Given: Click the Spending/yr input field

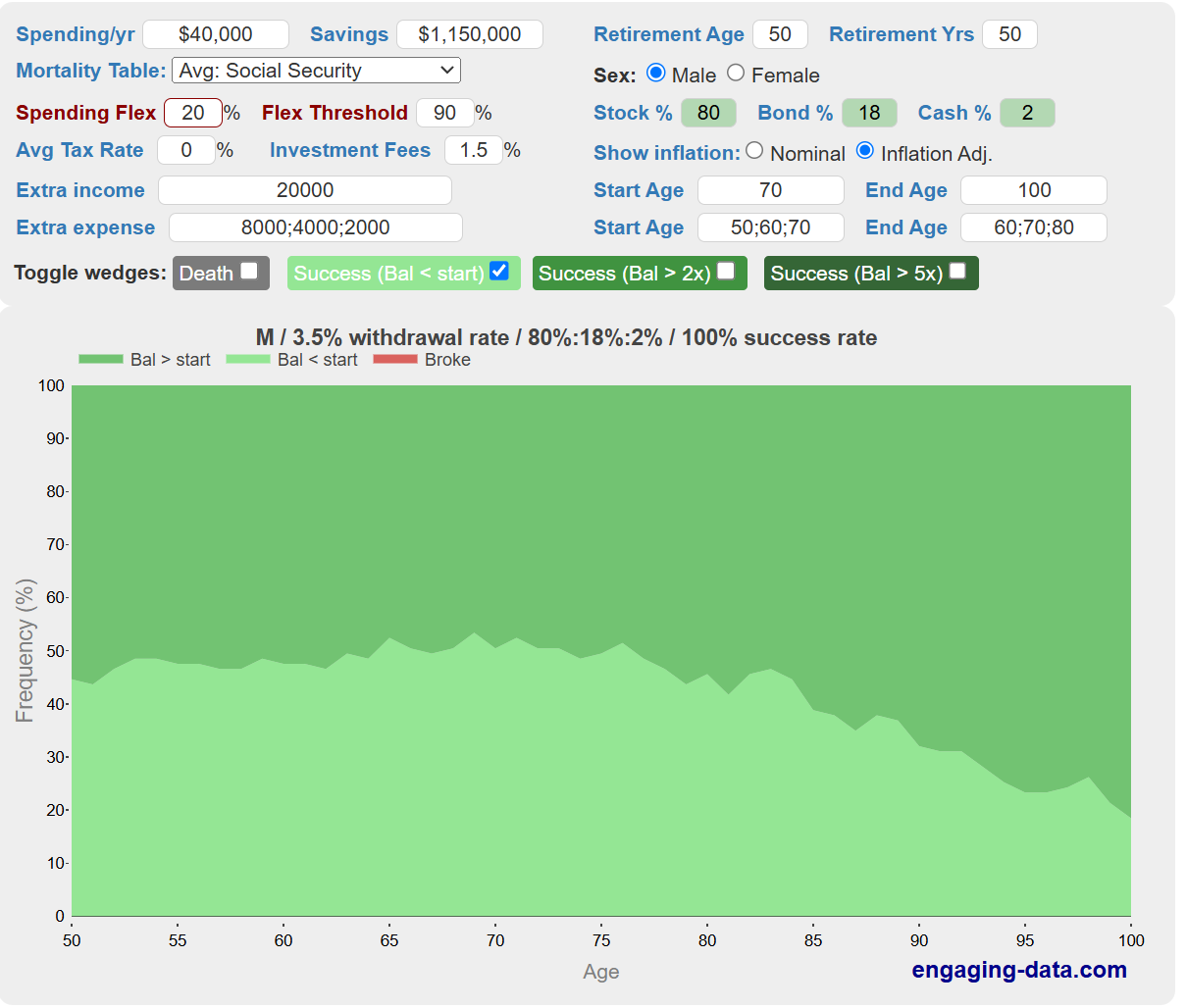Looking at the screenshot, I should (216, 34).
